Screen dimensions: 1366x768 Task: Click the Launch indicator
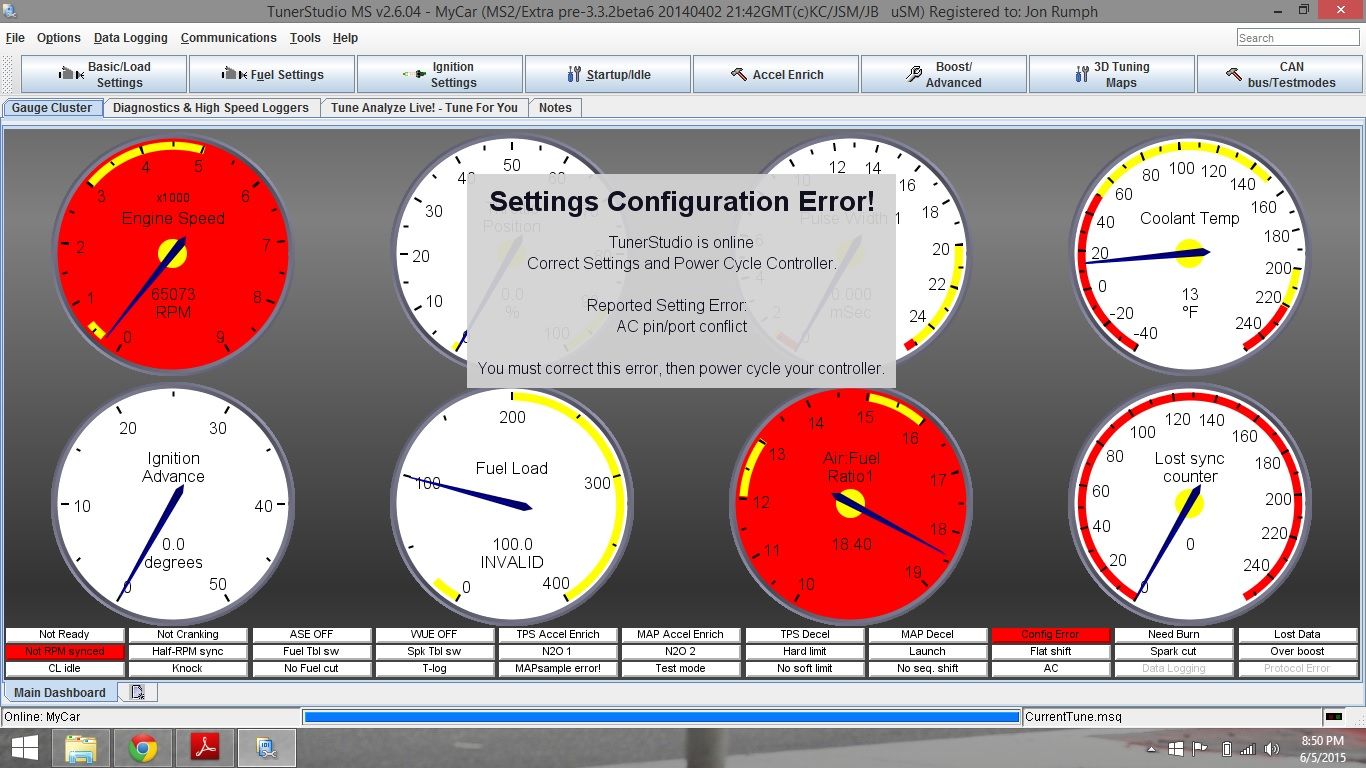click(x=927, y=652)
